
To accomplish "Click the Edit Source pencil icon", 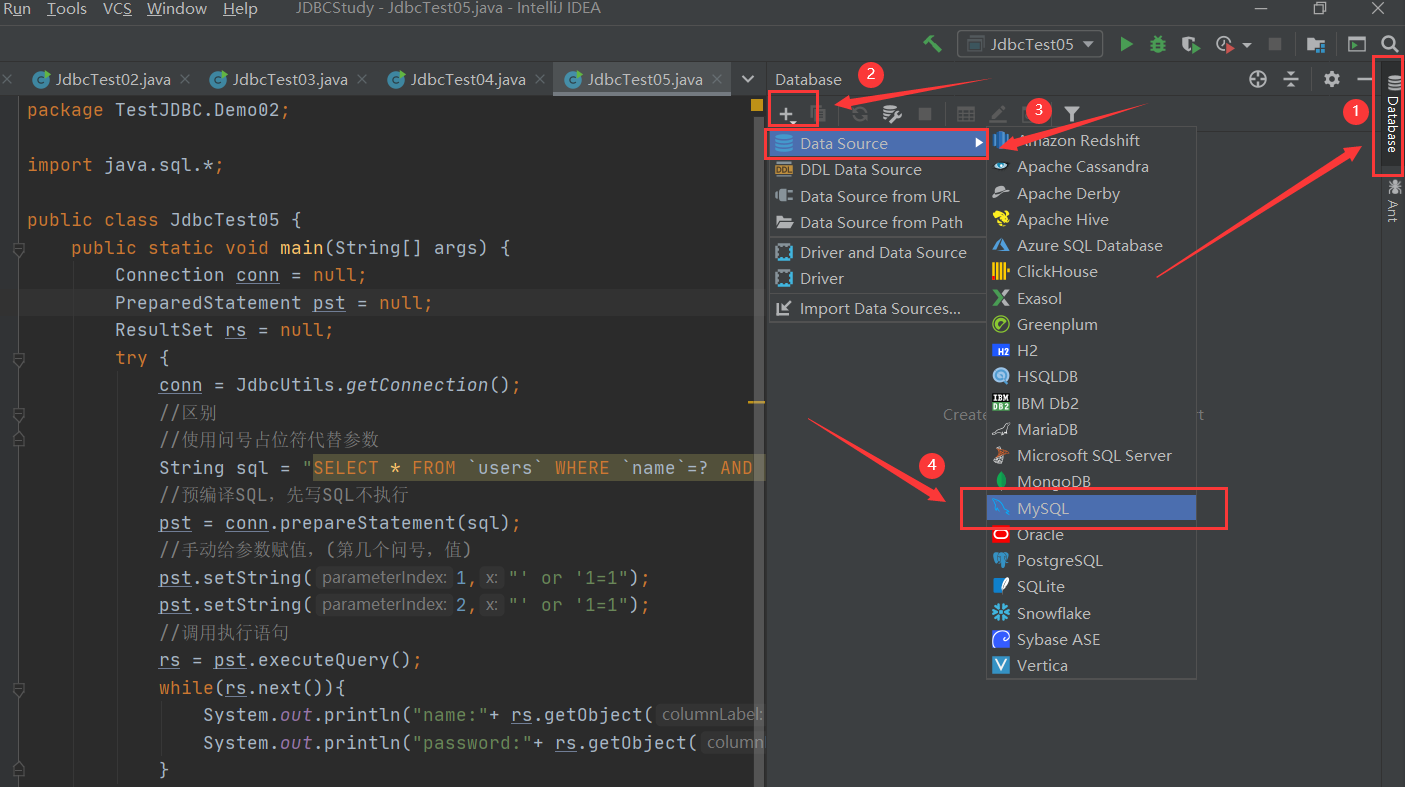I will point(998,114).
